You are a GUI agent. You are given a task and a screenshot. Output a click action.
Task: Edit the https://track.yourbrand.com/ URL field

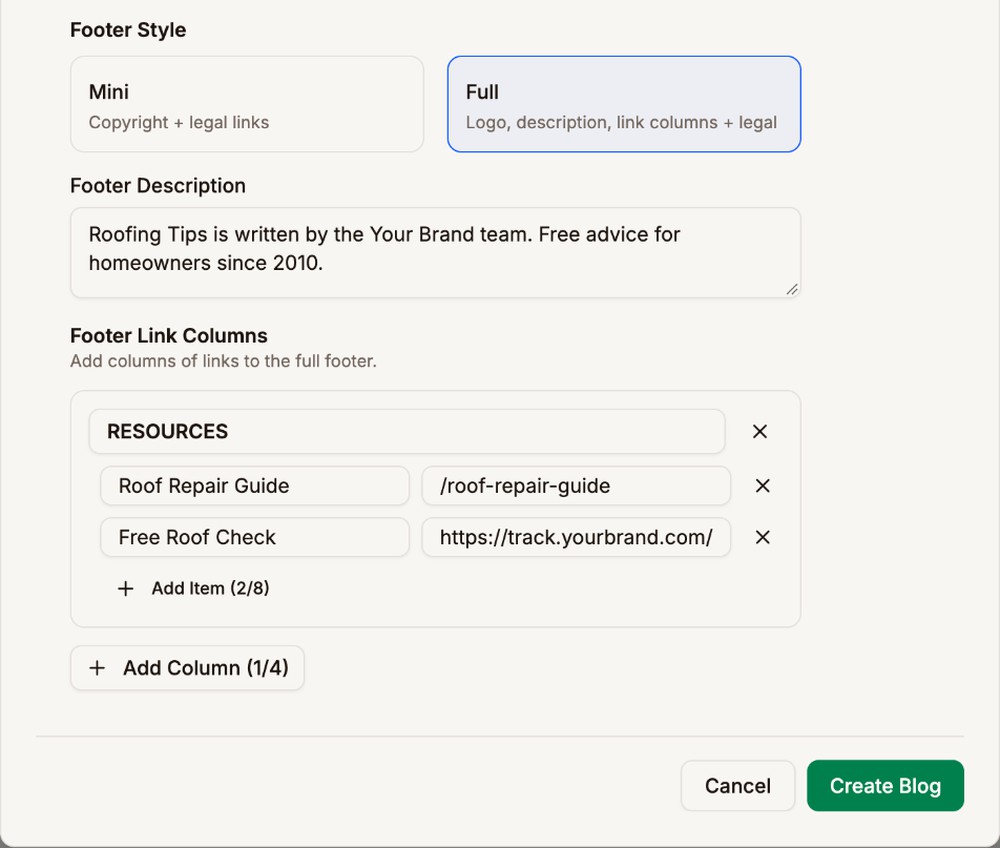click(x=576, y=537)
